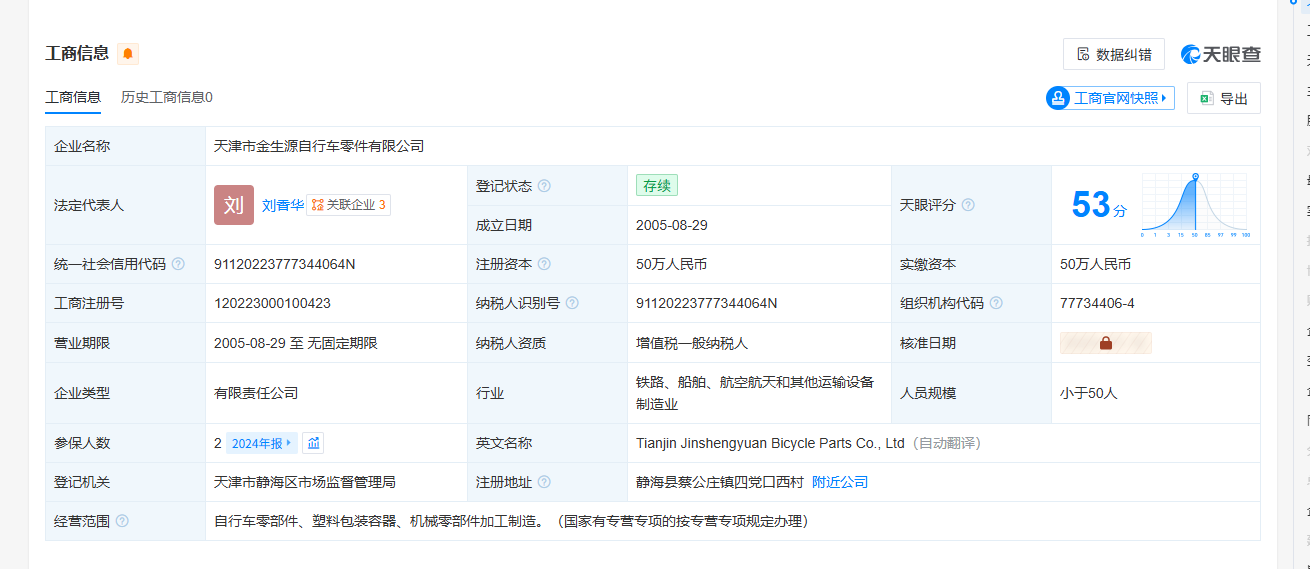The height and width of the screenshot is (569, 1310).
Task: Click help icon next to 天眼评分
Action: [x=968, y=205]
